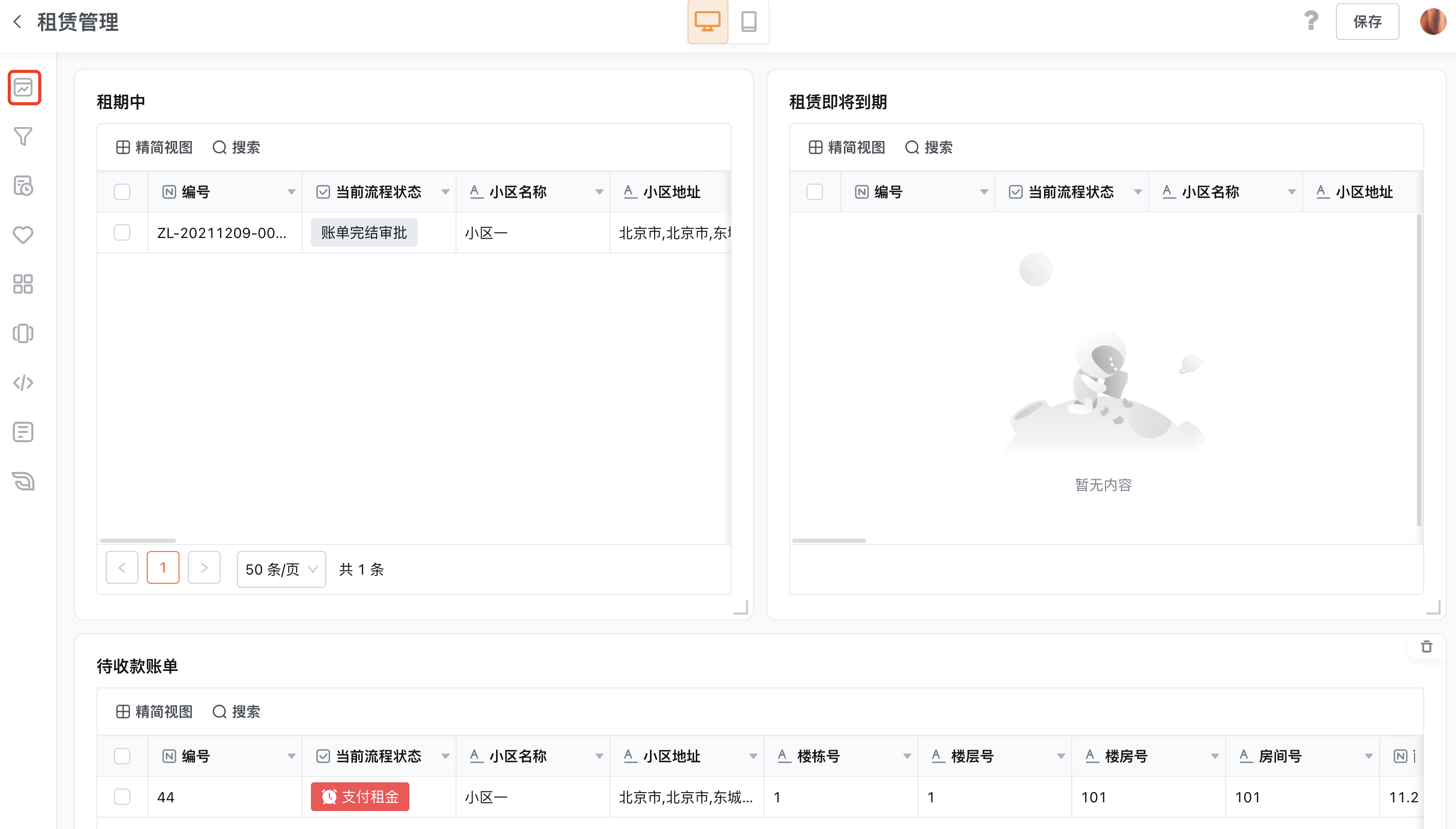The width and height of the screenshot is (1456, 829).
Task: Open 编号 column dropdown in 租赁即将到期 table
Action: click(984, 192)
